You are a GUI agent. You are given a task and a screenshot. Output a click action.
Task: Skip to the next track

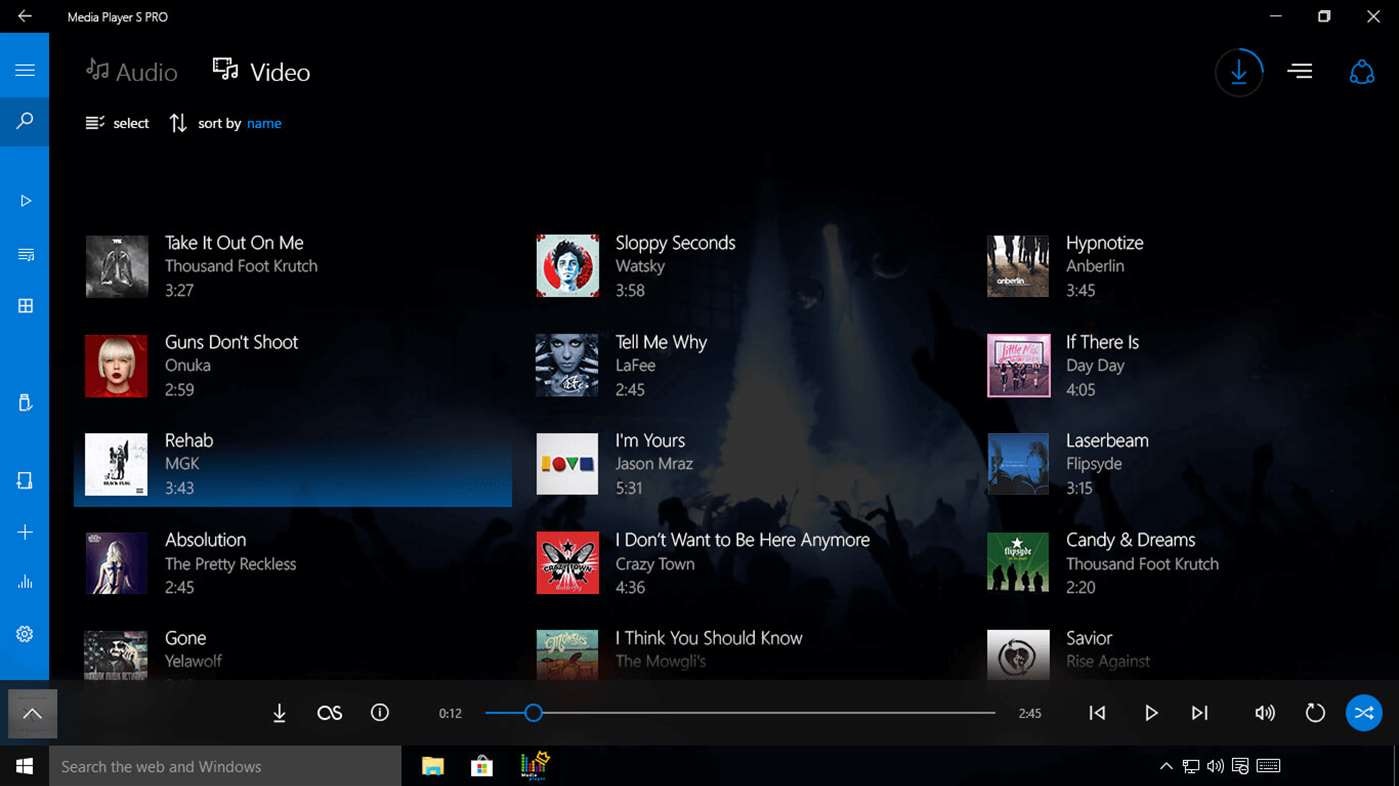click(1200, 713)
